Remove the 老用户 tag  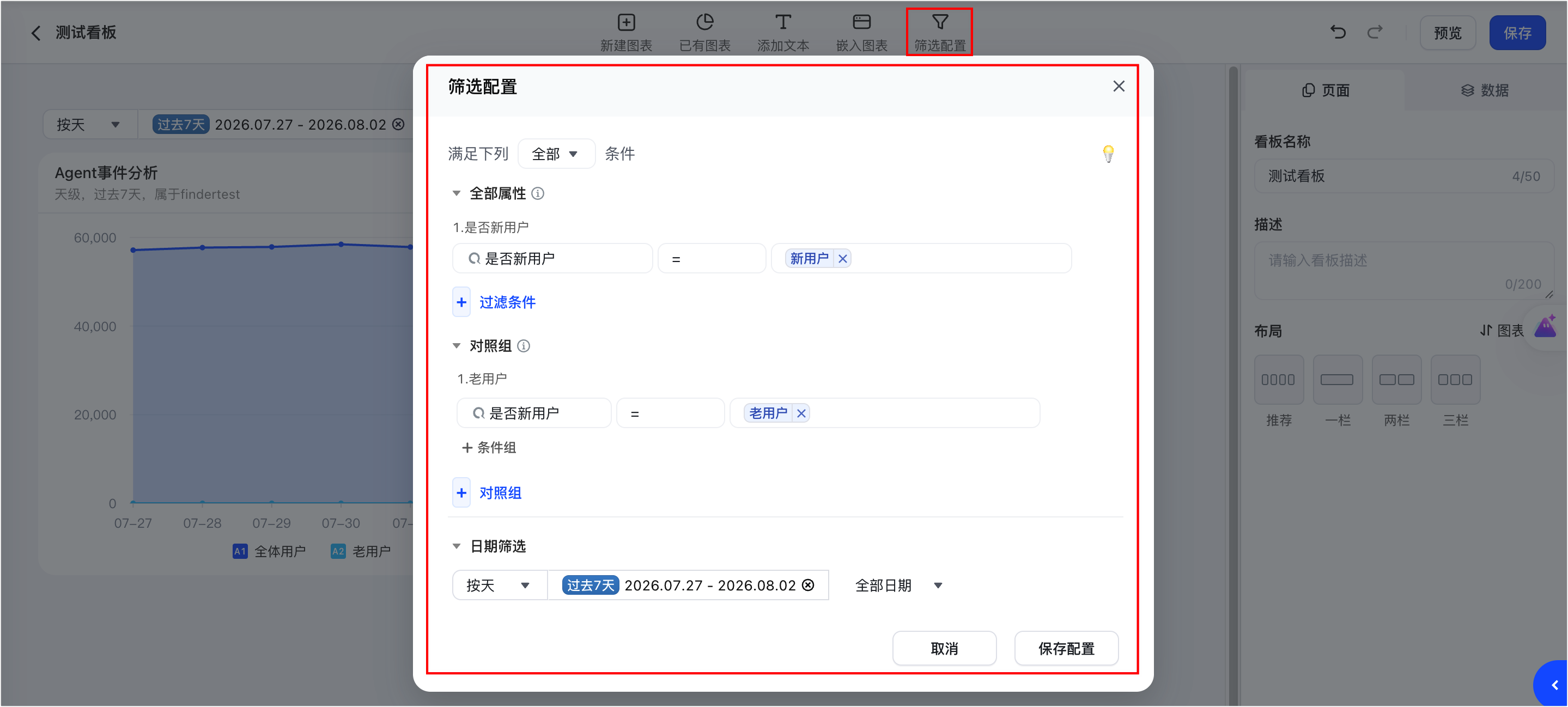(801, 414)
